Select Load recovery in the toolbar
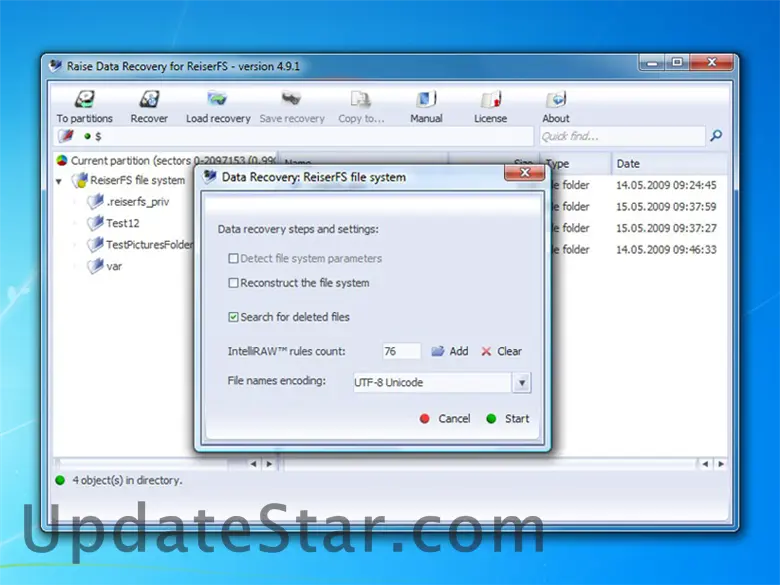 (x=218, y=106)
